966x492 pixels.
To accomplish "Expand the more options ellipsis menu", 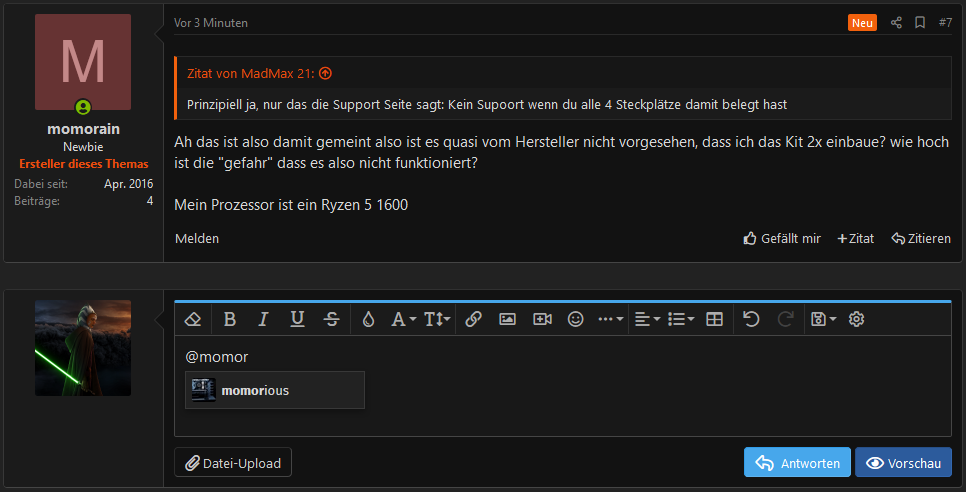I will [611, 319].
